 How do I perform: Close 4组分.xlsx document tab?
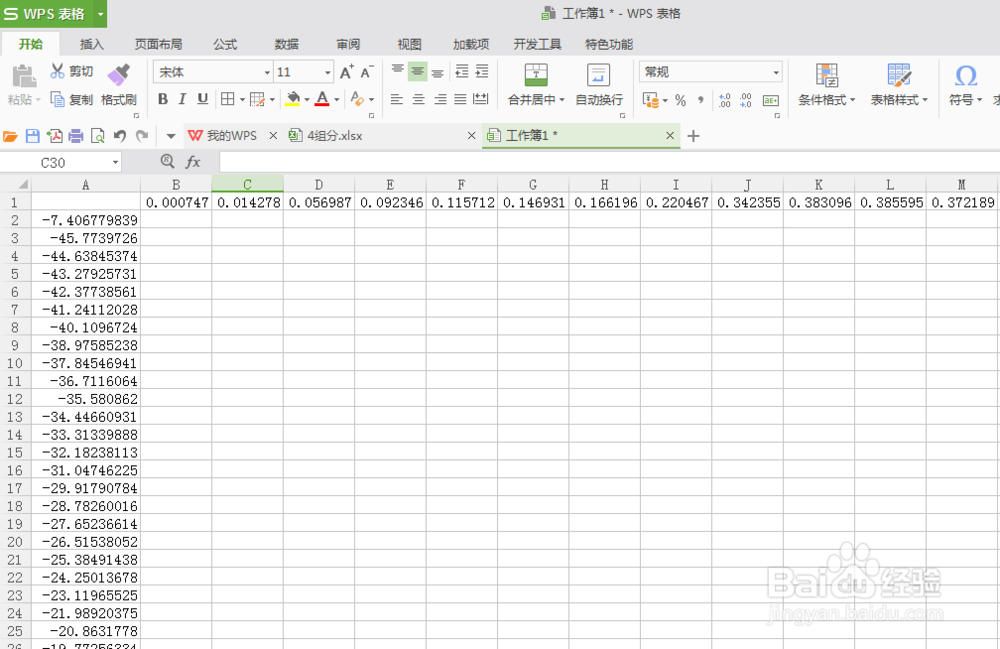pos(471,136)
